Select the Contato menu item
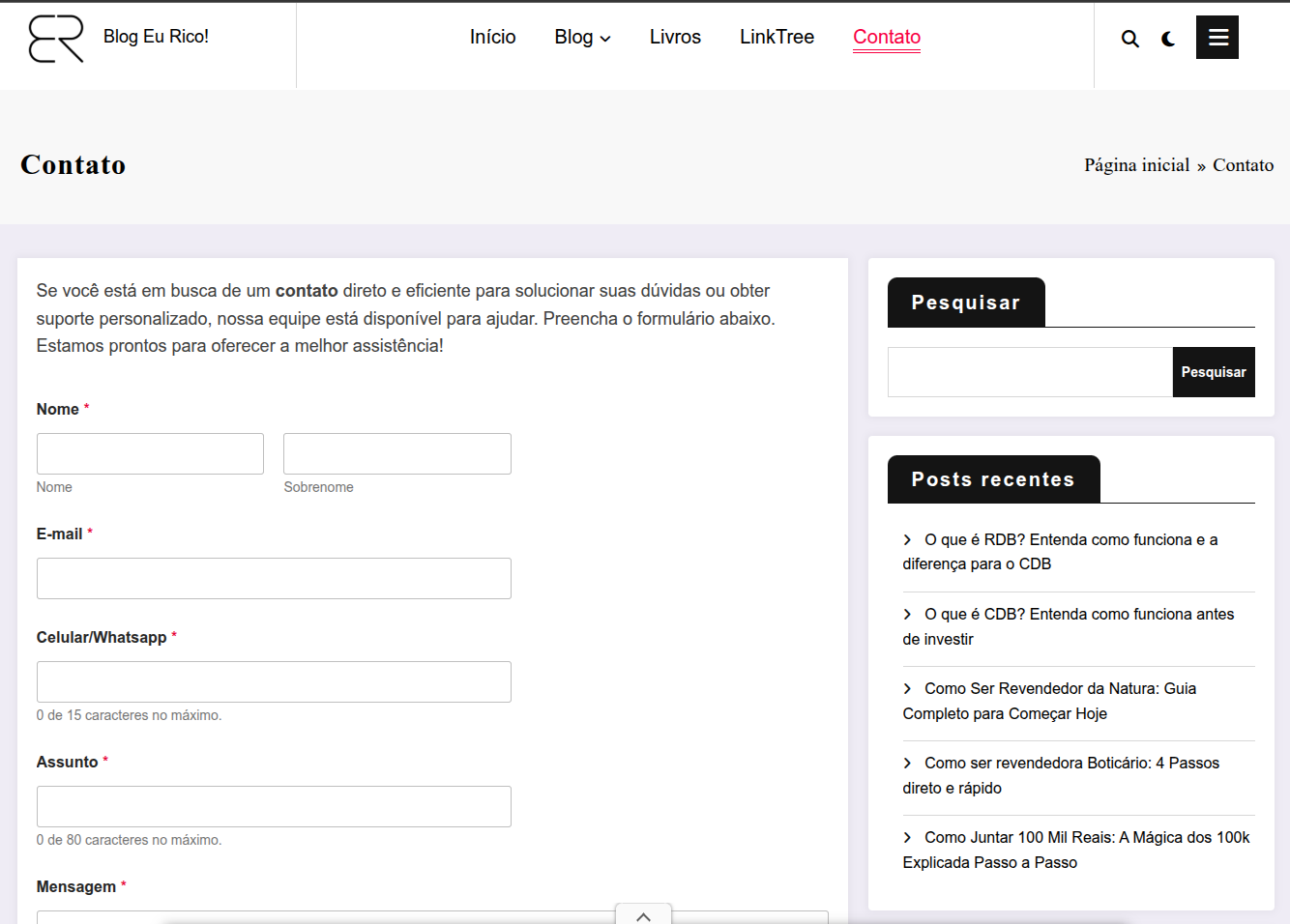Viewport: 1290px width, 924px height. tap(886, 37)
